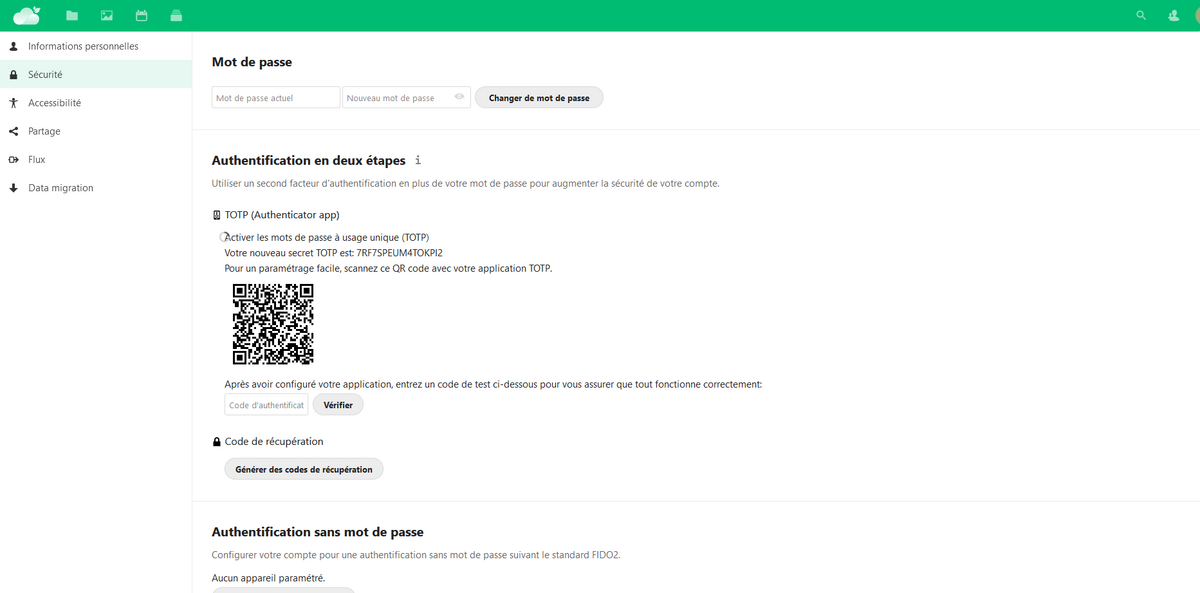This screenshot has width=1200, height=593.
Task: Open the Partage settings section
Action: tap(96, 131)
